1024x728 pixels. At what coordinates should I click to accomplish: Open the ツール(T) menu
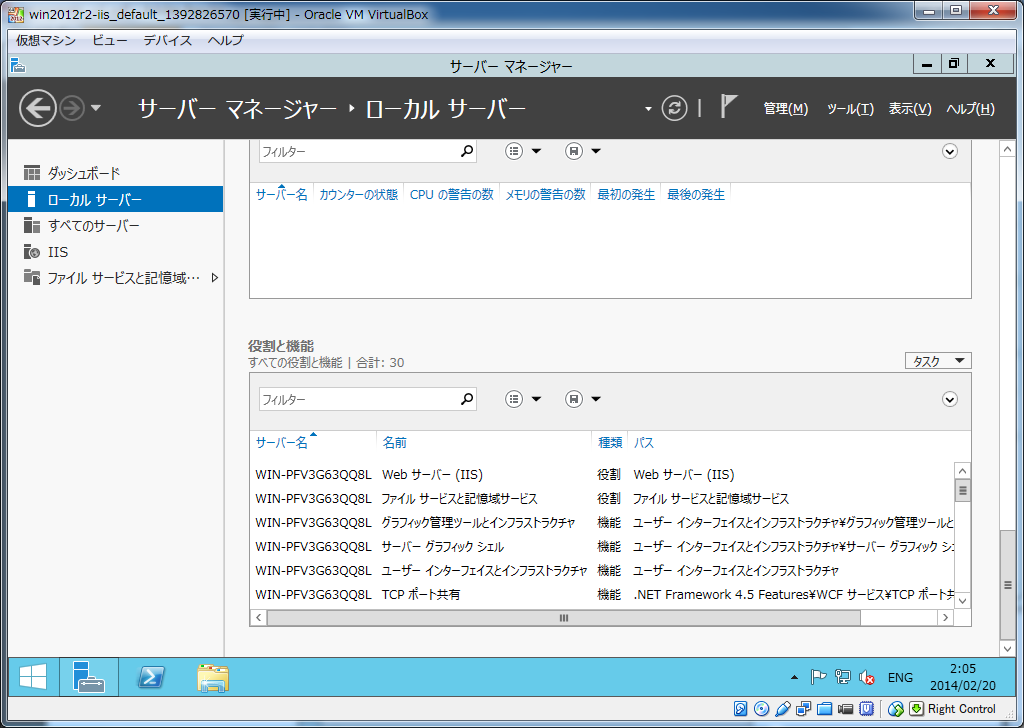click(850, 108)
